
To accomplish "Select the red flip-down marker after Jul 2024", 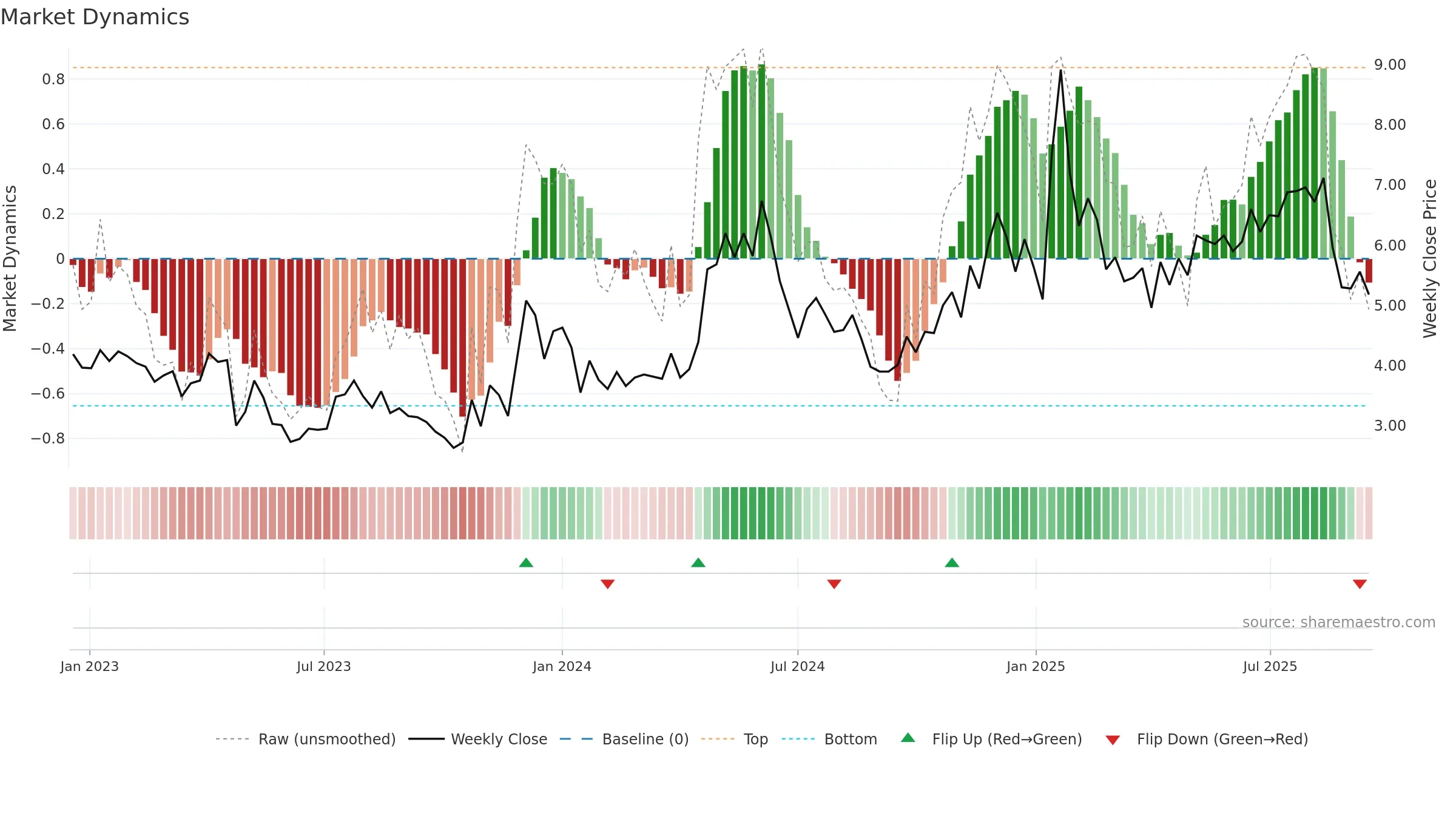I will click(x=834, y=584).
